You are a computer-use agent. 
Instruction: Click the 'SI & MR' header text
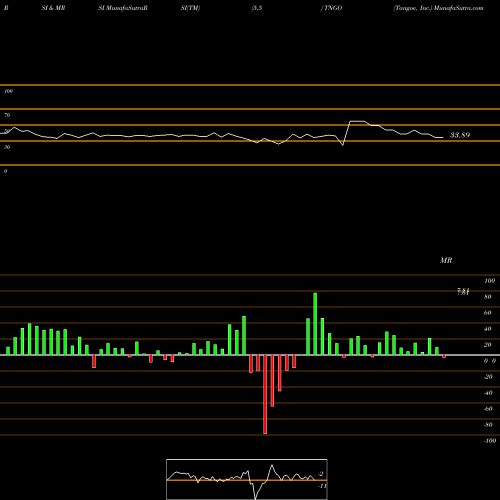53,8
